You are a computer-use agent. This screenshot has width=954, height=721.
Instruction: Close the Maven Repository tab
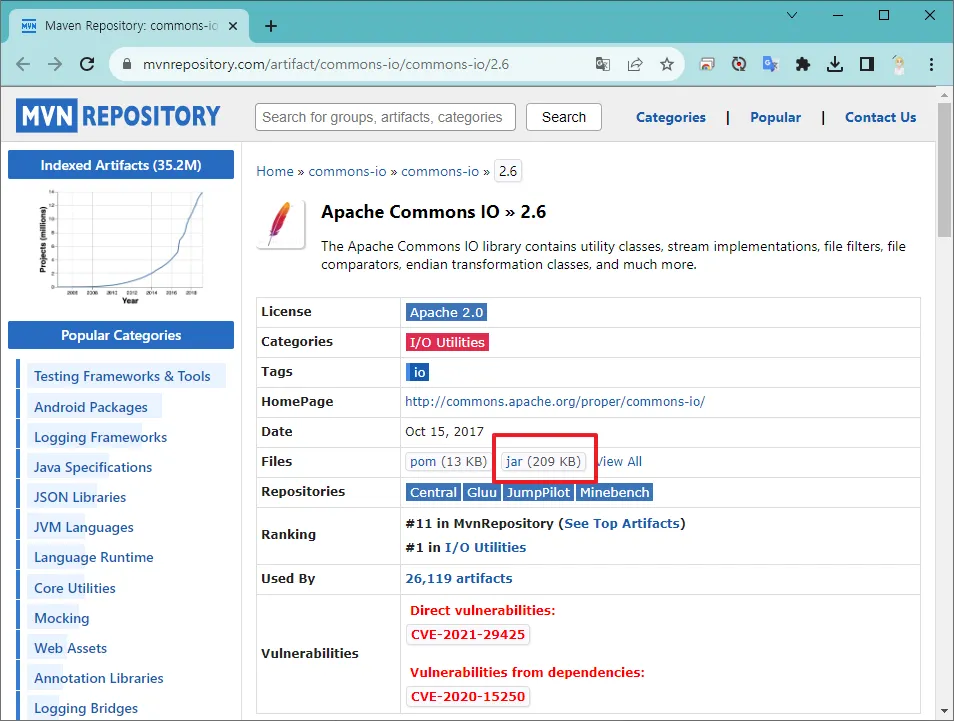tap(232, 26)
